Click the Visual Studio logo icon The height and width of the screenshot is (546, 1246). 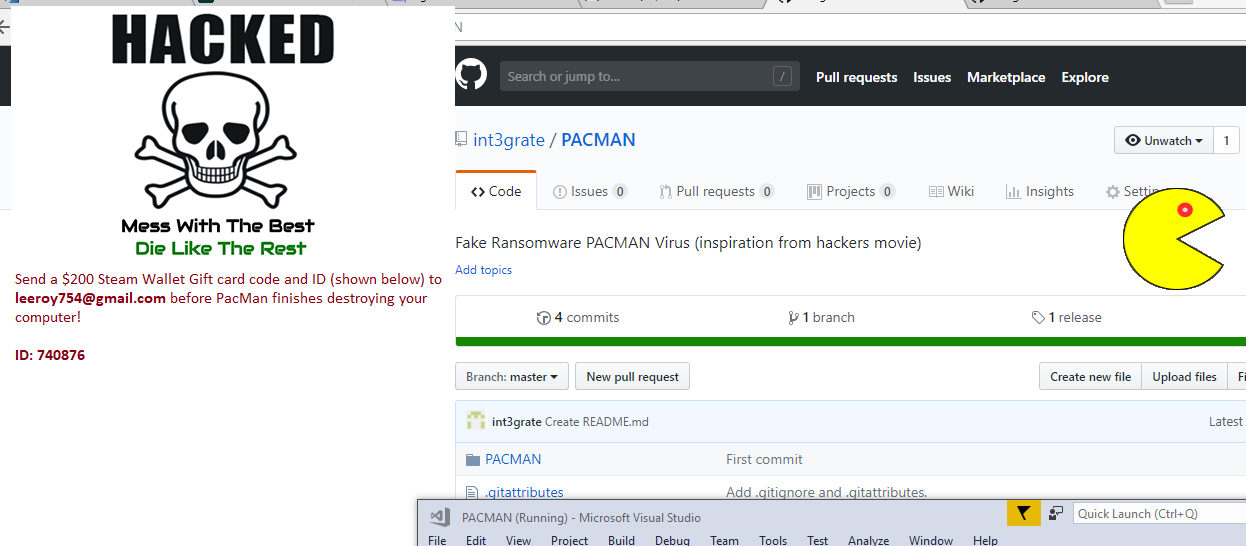(x=439, y=517)
